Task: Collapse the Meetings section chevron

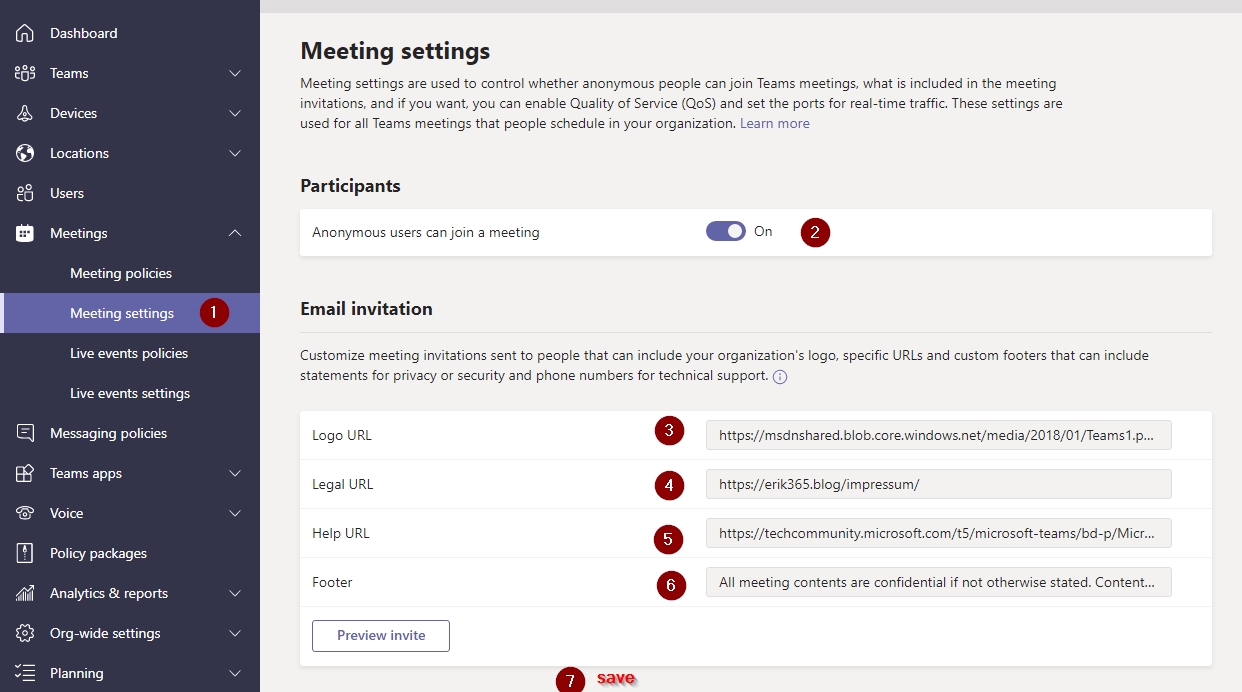Action: pyautogui.click(x=235, y=233)
